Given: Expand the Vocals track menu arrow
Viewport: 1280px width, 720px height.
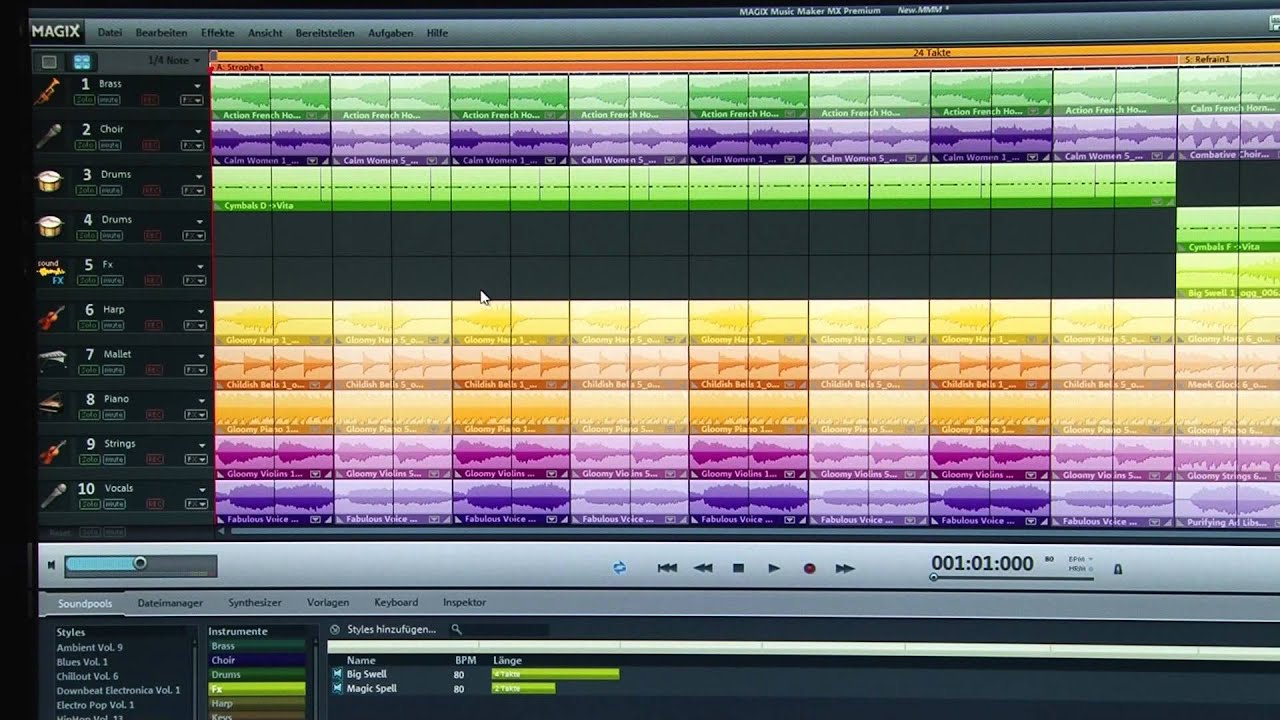Looking at the screenshot, I should [200, 490].
